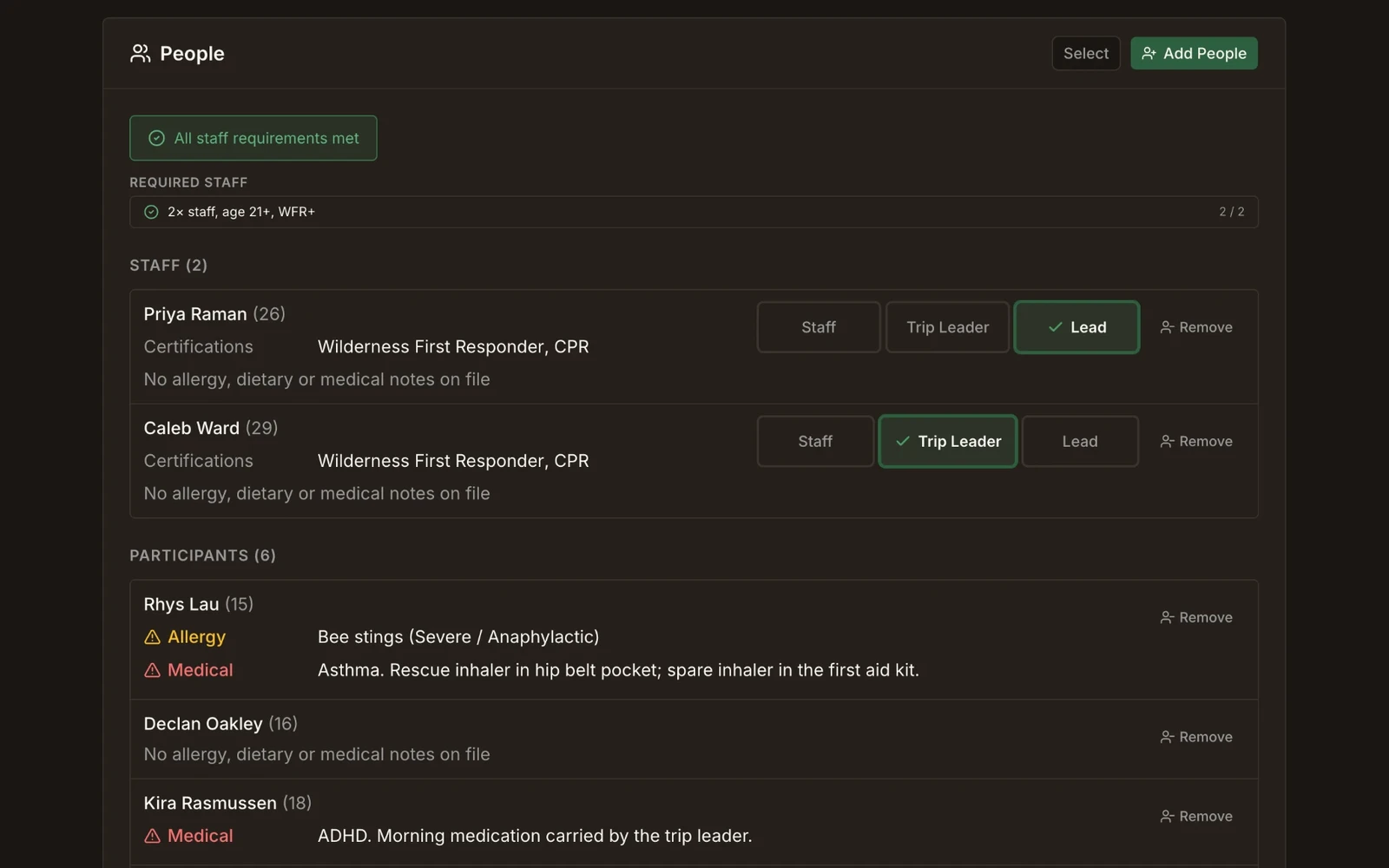Set Priya Raman's role to Trip Leader

tap(947, 327)
